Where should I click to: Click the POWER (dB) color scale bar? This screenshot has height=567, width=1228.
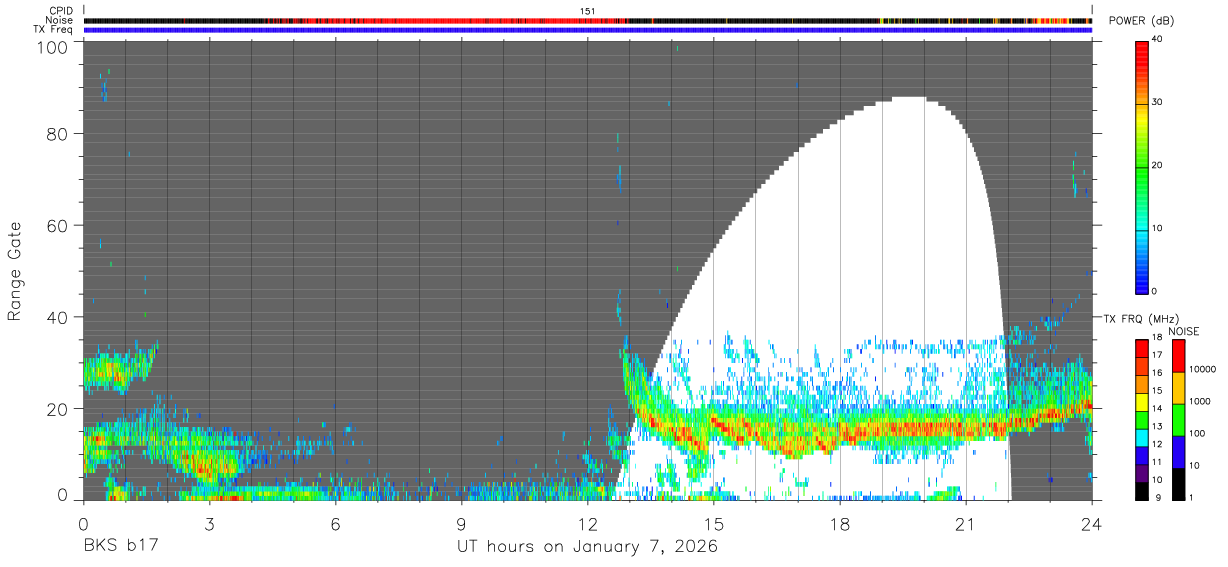coord(1142,166)
